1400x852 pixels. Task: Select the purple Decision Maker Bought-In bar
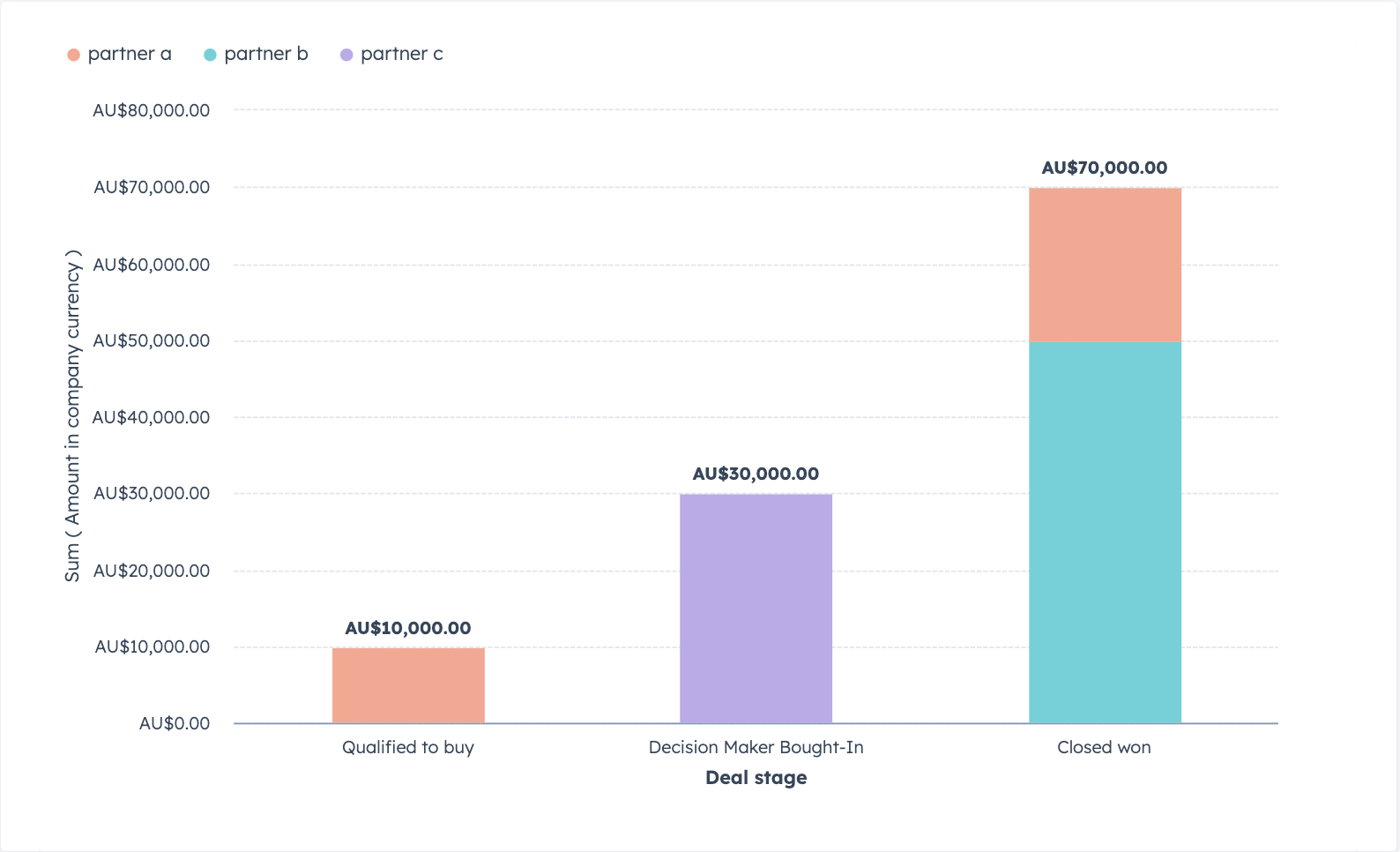756,609
